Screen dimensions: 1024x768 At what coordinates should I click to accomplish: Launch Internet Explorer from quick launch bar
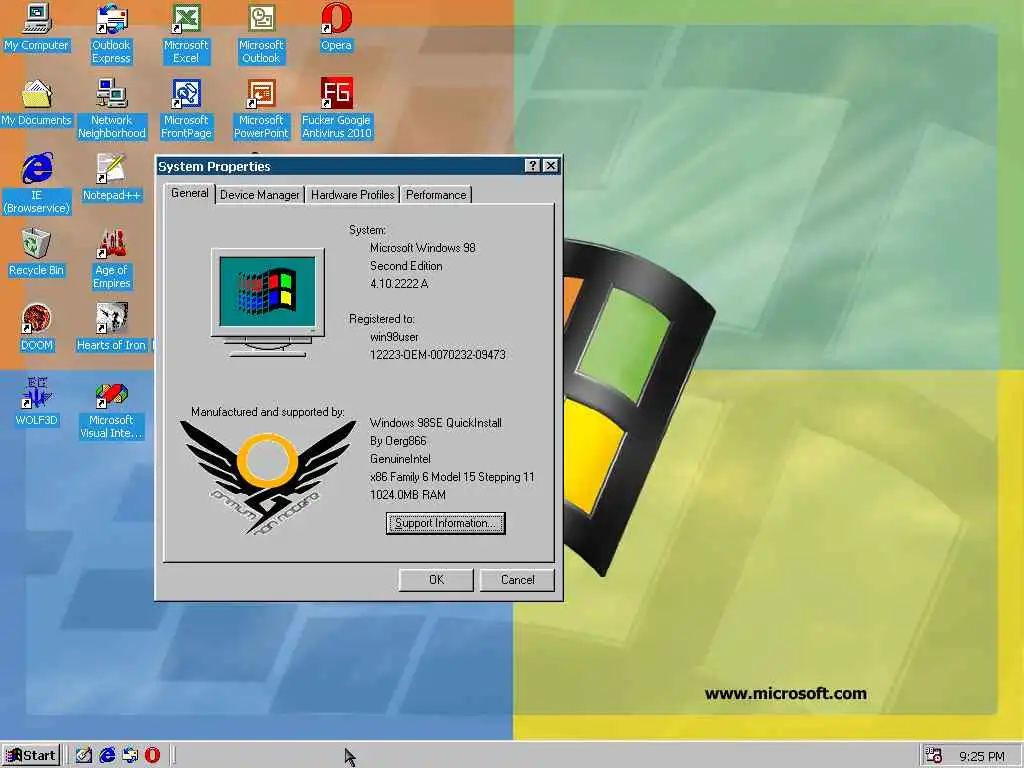(x=107, y=756)
